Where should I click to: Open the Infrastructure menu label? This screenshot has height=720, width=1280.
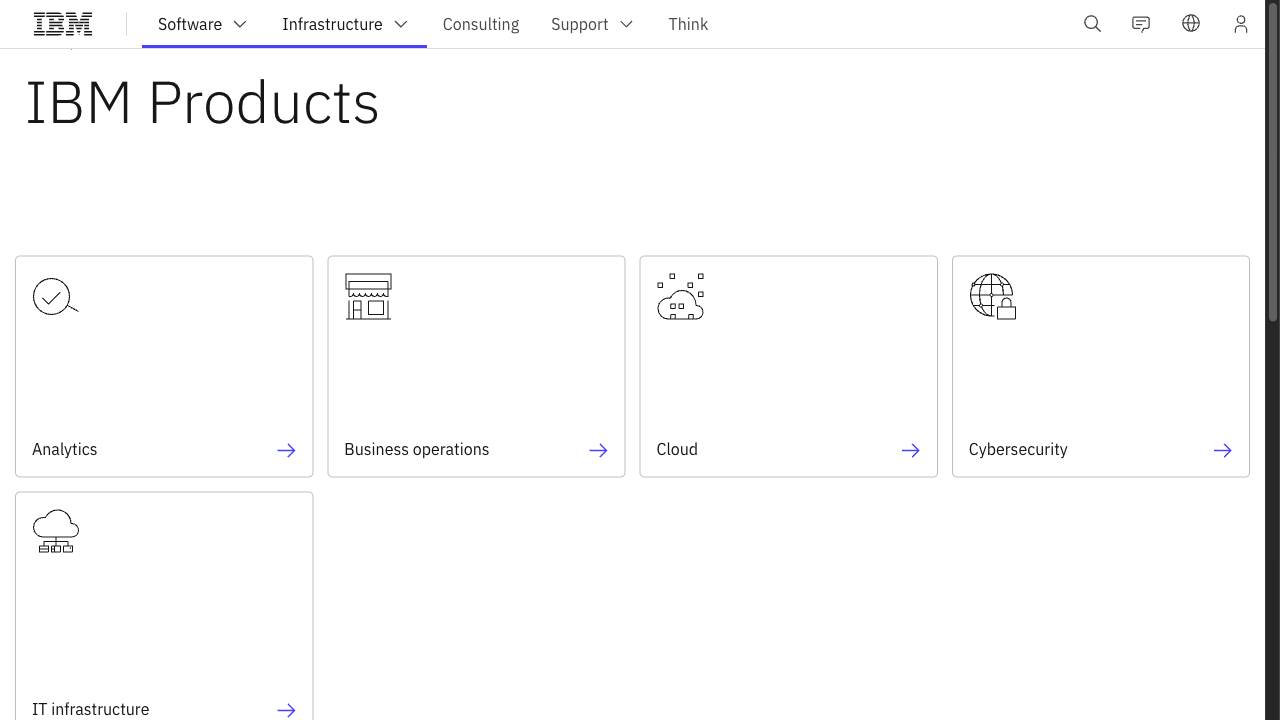pyautogui.click(x=332, y=24)
